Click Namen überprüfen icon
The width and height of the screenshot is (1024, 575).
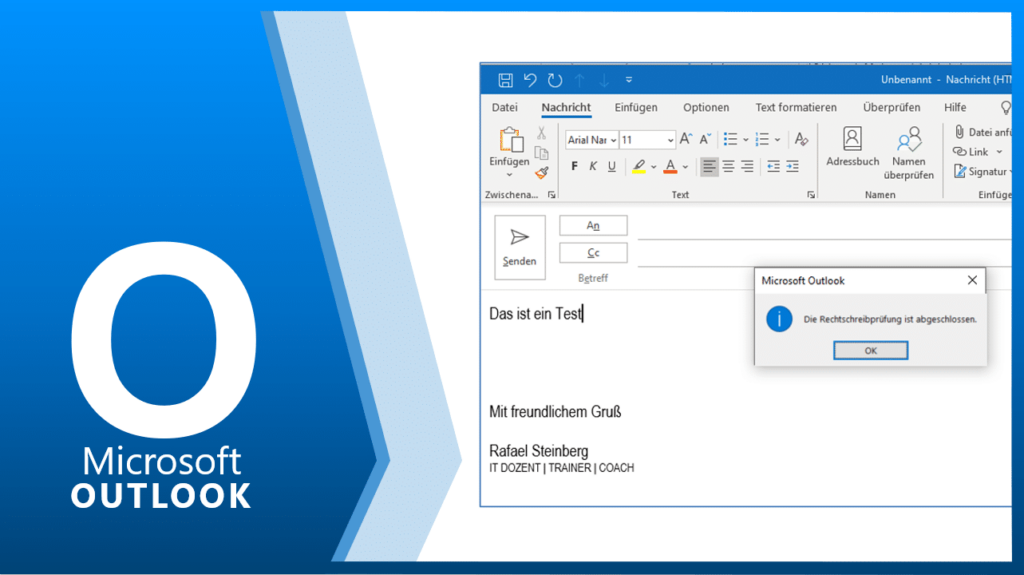908,146
